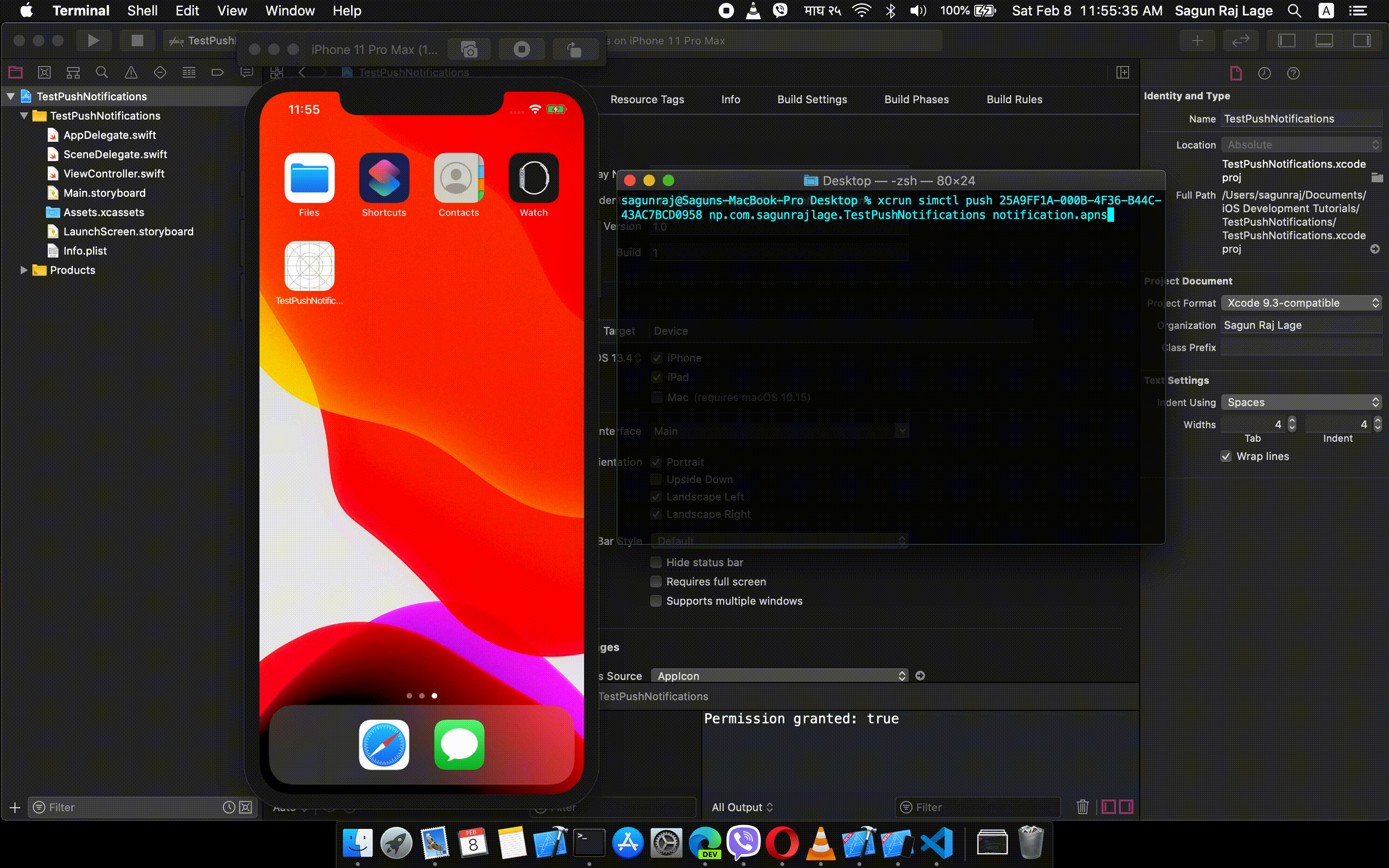Open the Issue navigator warning icon

pyautogui.click(x=131, y=72)
